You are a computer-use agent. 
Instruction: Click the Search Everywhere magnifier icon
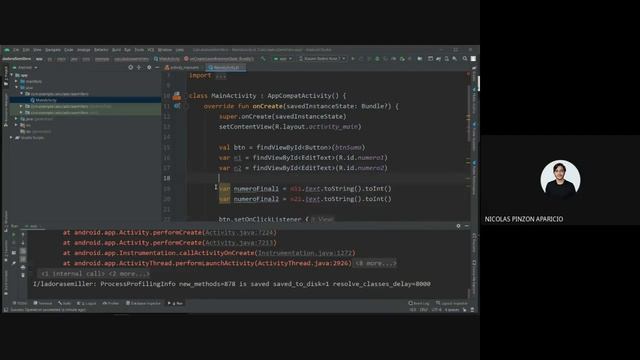(465, 59)
